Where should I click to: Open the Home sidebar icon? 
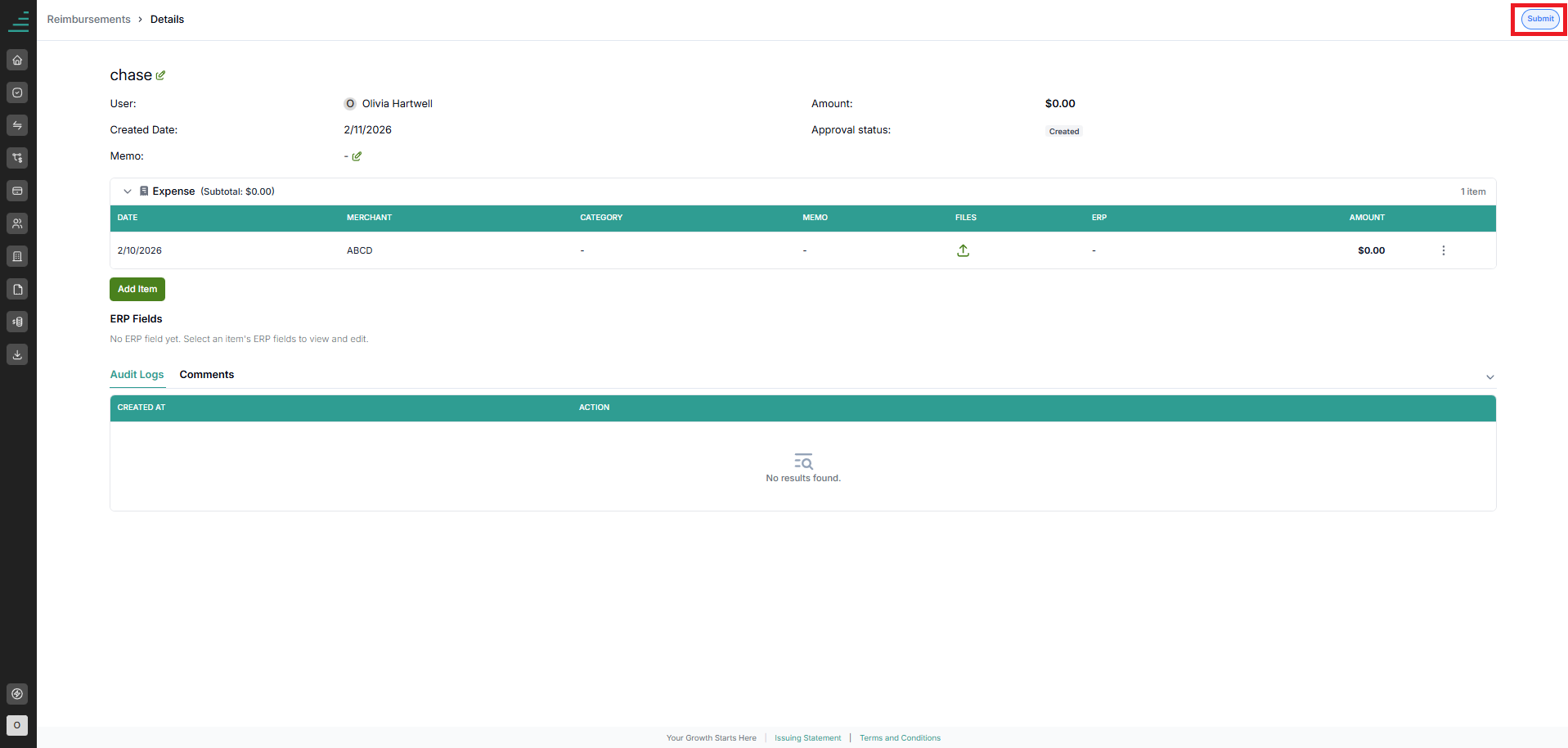[x=17, y=60]
